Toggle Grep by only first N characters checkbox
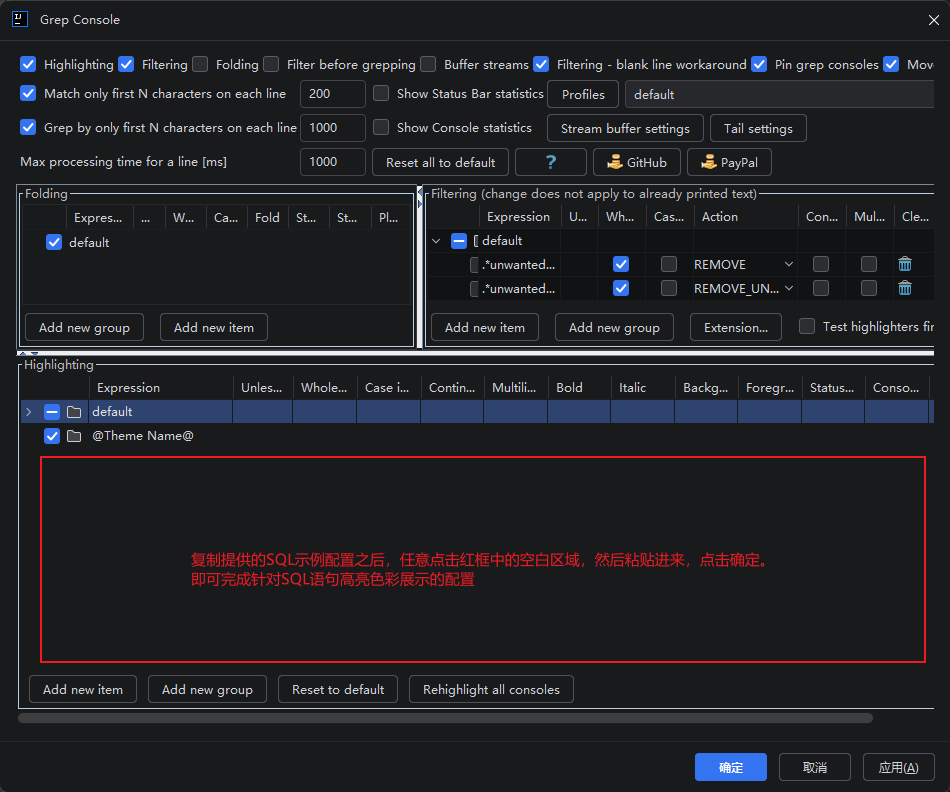The width and height of the screenshot is (950, 792). pyautogui.click(x=28, y=127)
